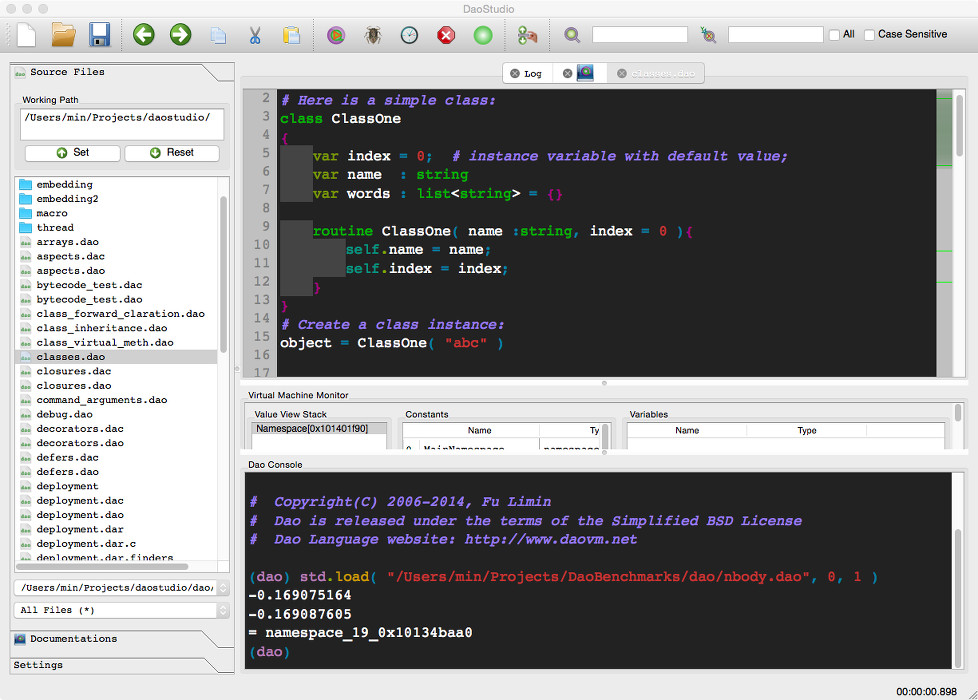Close the Log tab with its X

coord(515,74)
